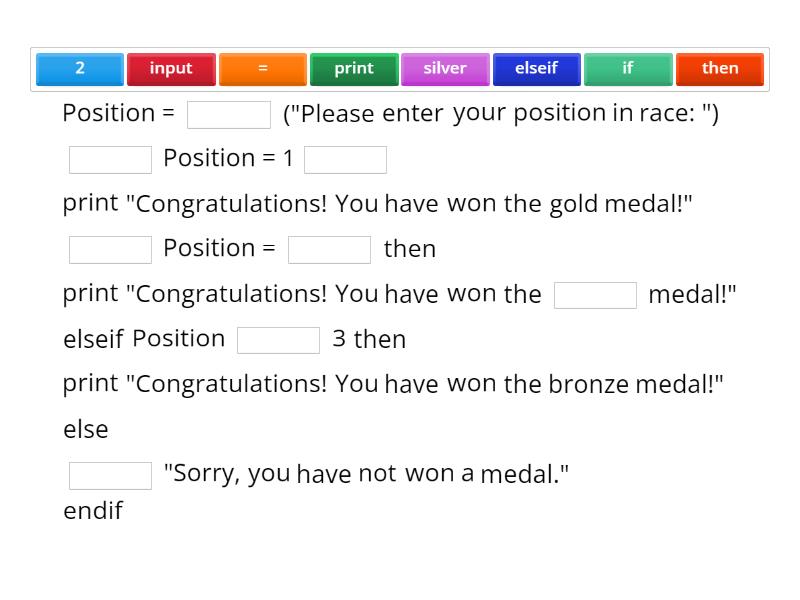
Task: Select the dark blue 'elseif' tile
Action: click(x=536, y=69)
